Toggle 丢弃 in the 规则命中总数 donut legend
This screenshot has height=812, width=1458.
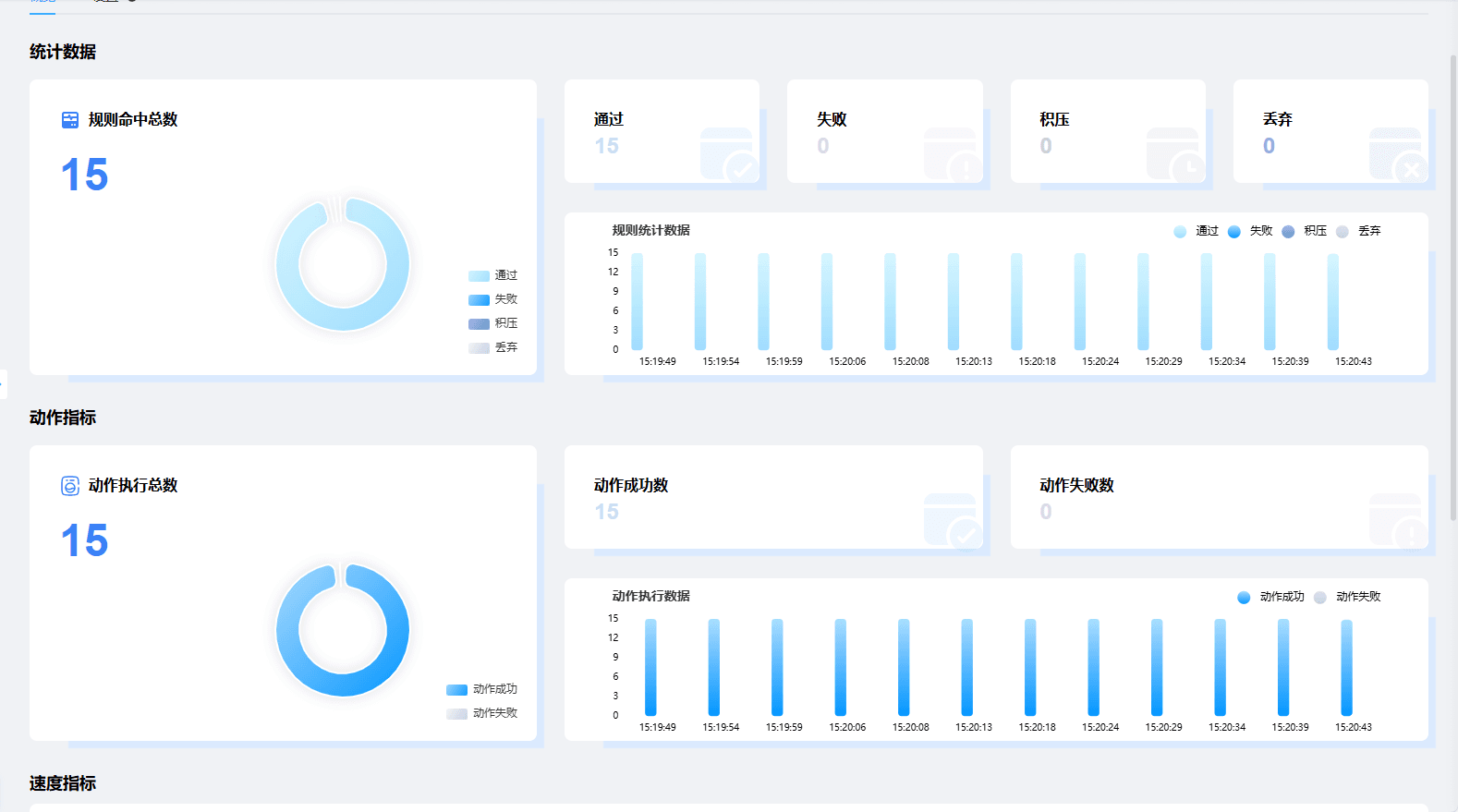(x=492, y=347)
